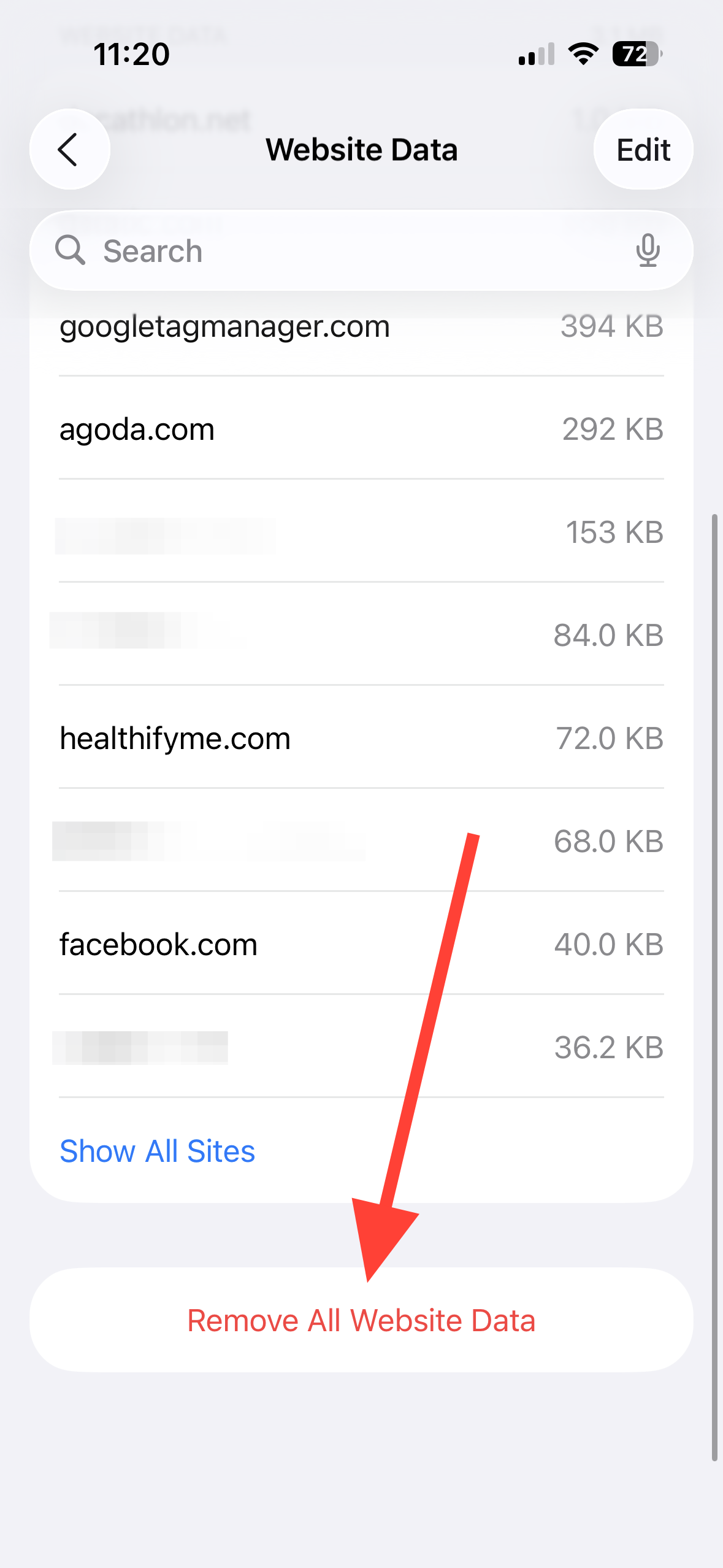723x1568 pixels.
Task: Select the googletagmanager.com entry
Action: tap(361, 326)
